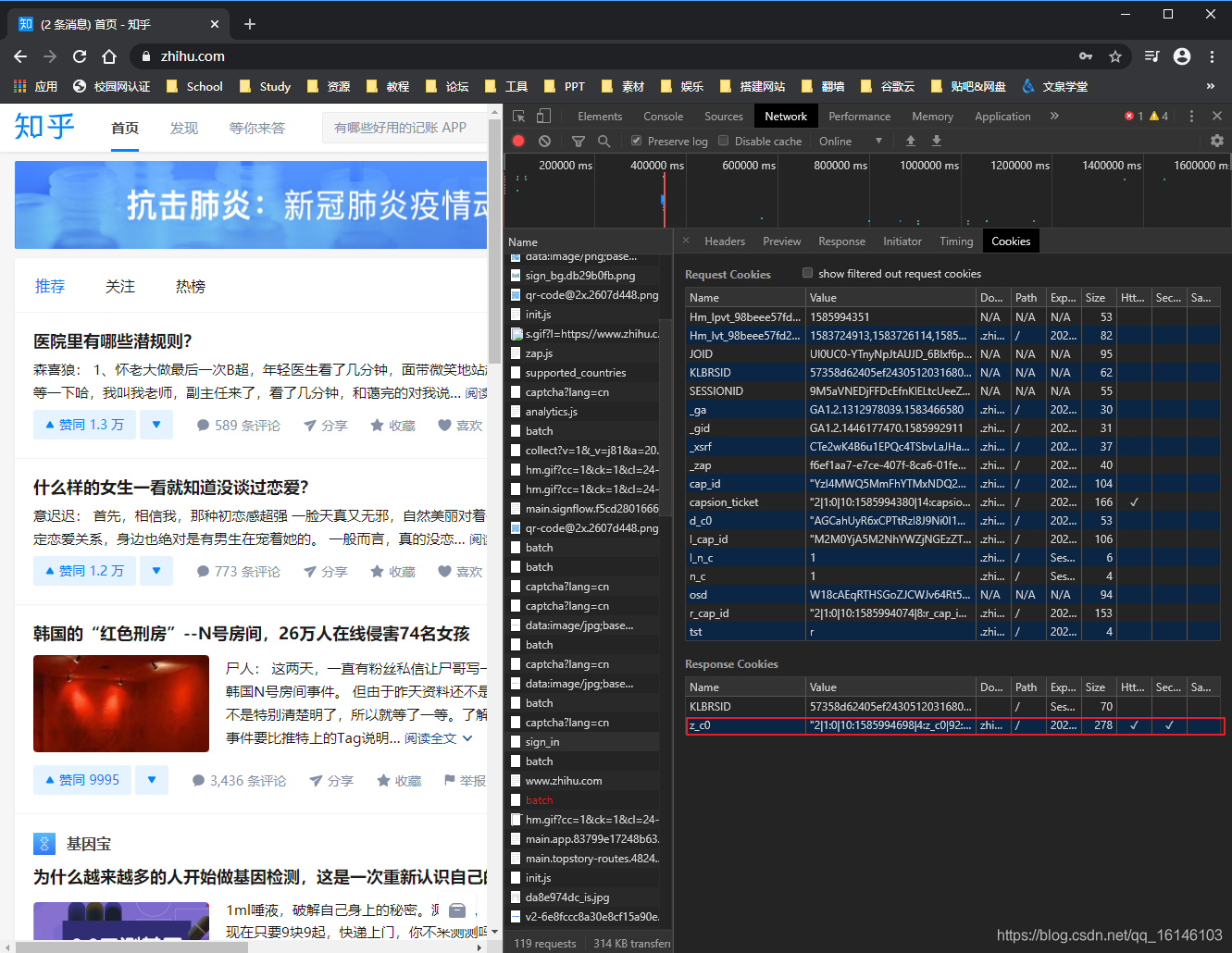Viewport: 1232px width, 953px height.
Task: Open the 发现 navigation link
Action: pyautogui.click(x=184, y=128)
